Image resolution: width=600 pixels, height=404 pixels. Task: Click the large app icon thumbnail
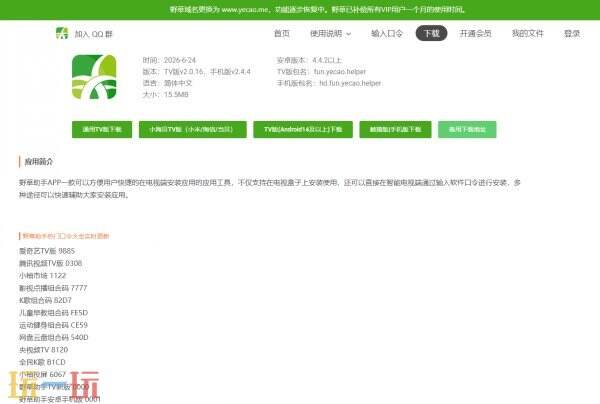pos(94,77)
